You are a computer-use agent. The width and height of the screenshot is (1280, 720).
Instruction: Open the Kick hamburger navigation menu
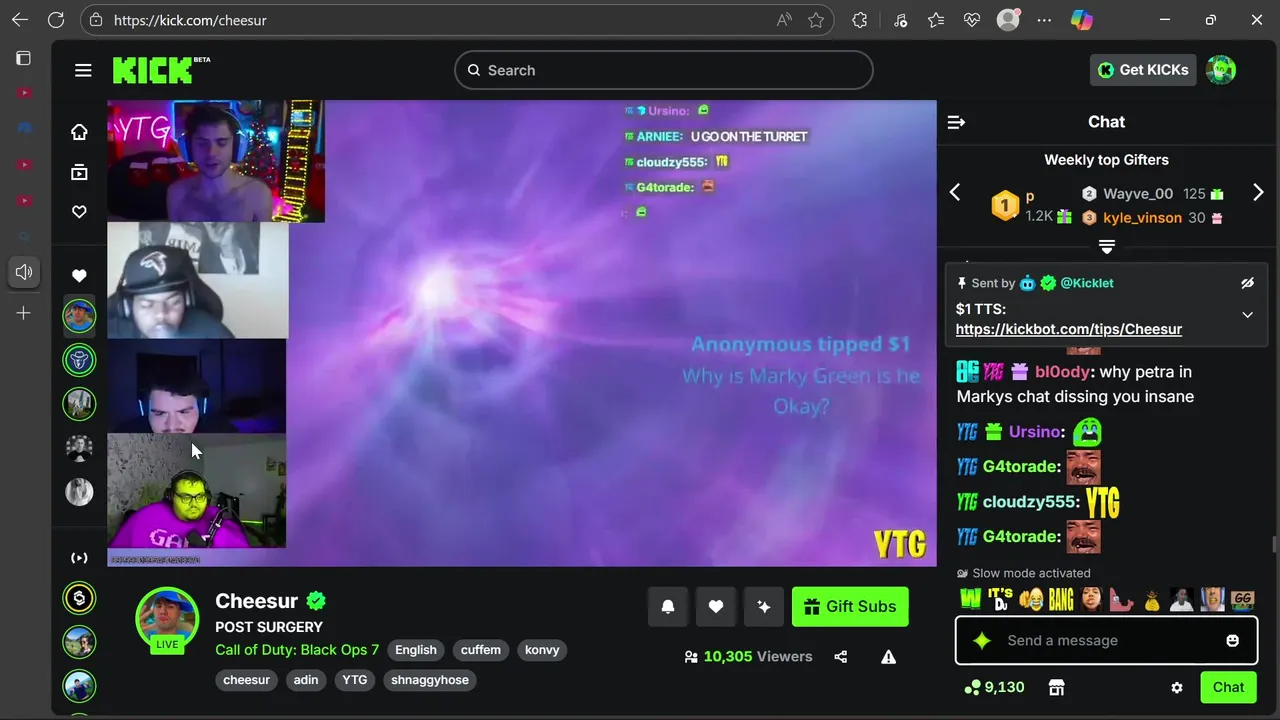click(83, 70)
